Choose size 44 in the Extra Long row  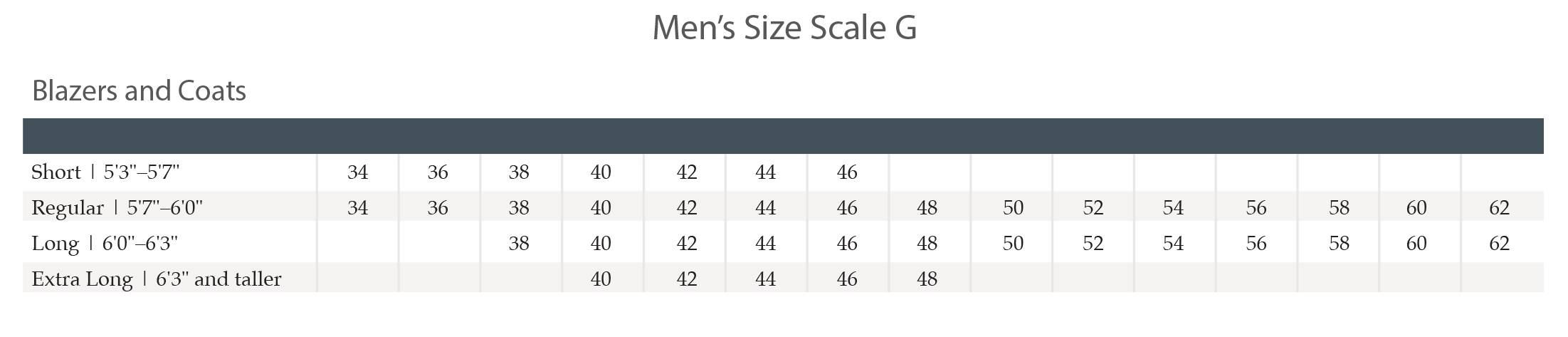(x=765, y=279)
